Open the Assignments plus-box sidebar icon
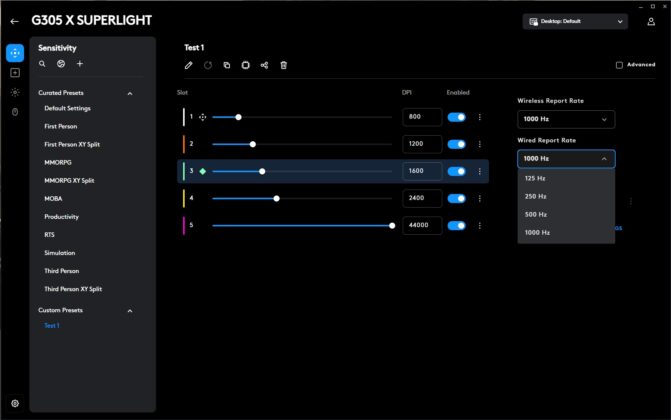Screen dimensions: 671x420 [x=15, y=73]
